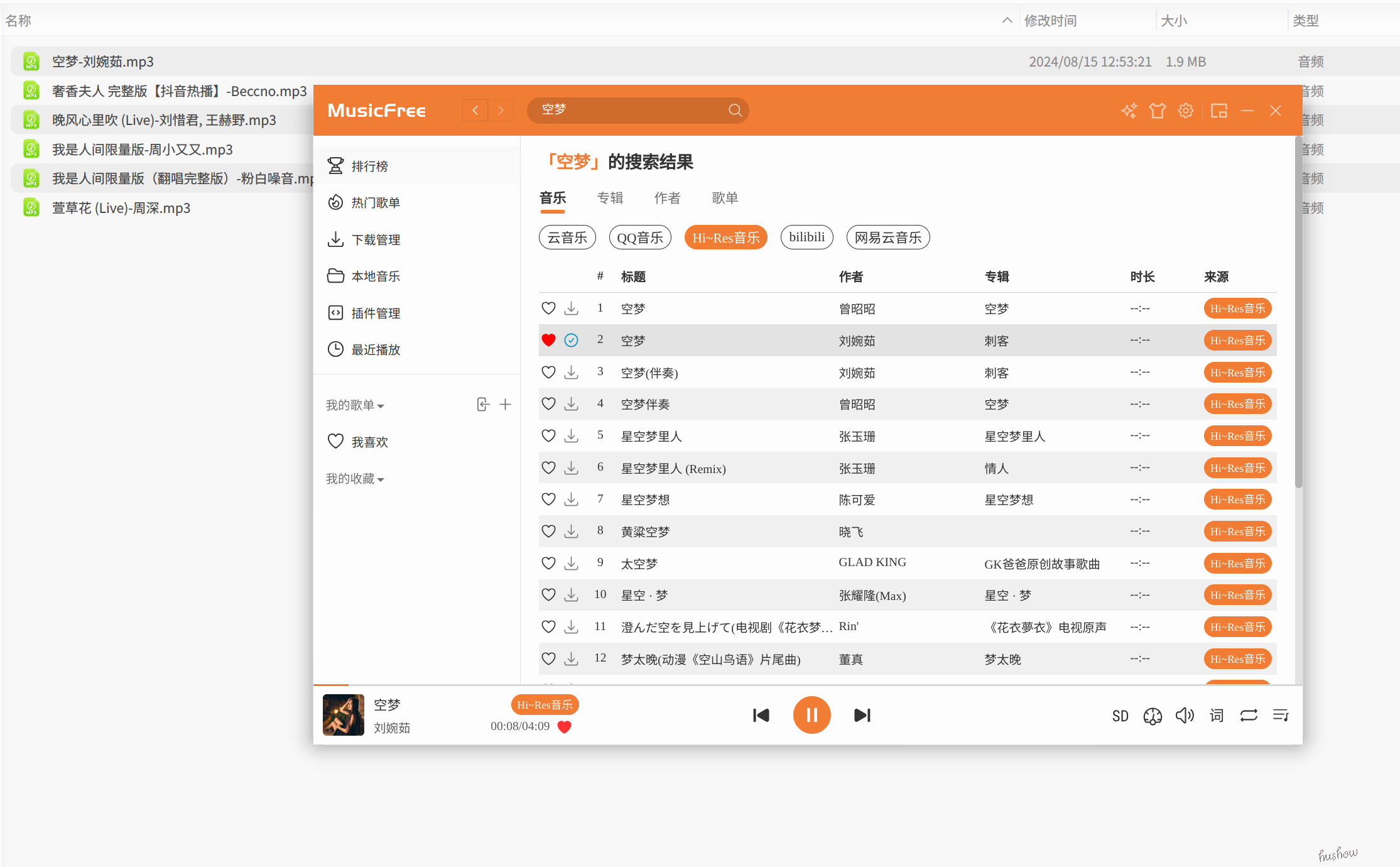Open the theme shirt icon
Viewport: 1400px width, 867px height.
(x=1157, y=111)
